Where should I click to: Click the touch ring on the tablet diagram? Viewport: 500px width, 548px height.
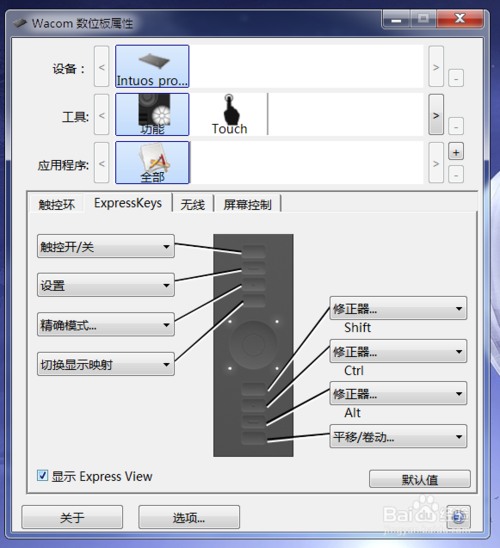pos(253,345)
